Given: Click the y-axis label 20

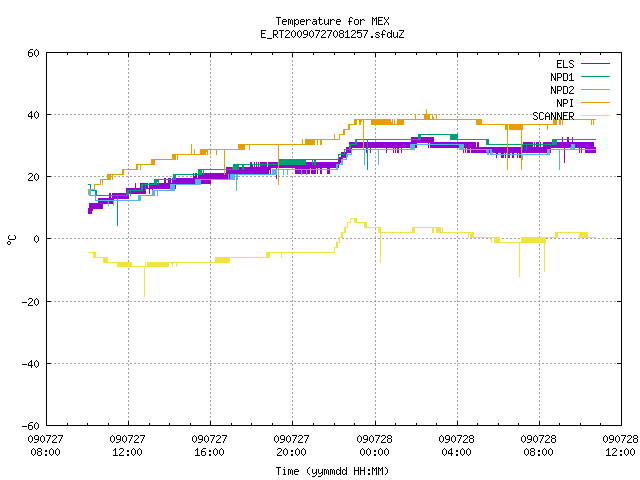Looking at the screenshot, I should pyautogui.click(x=33, y=177).
